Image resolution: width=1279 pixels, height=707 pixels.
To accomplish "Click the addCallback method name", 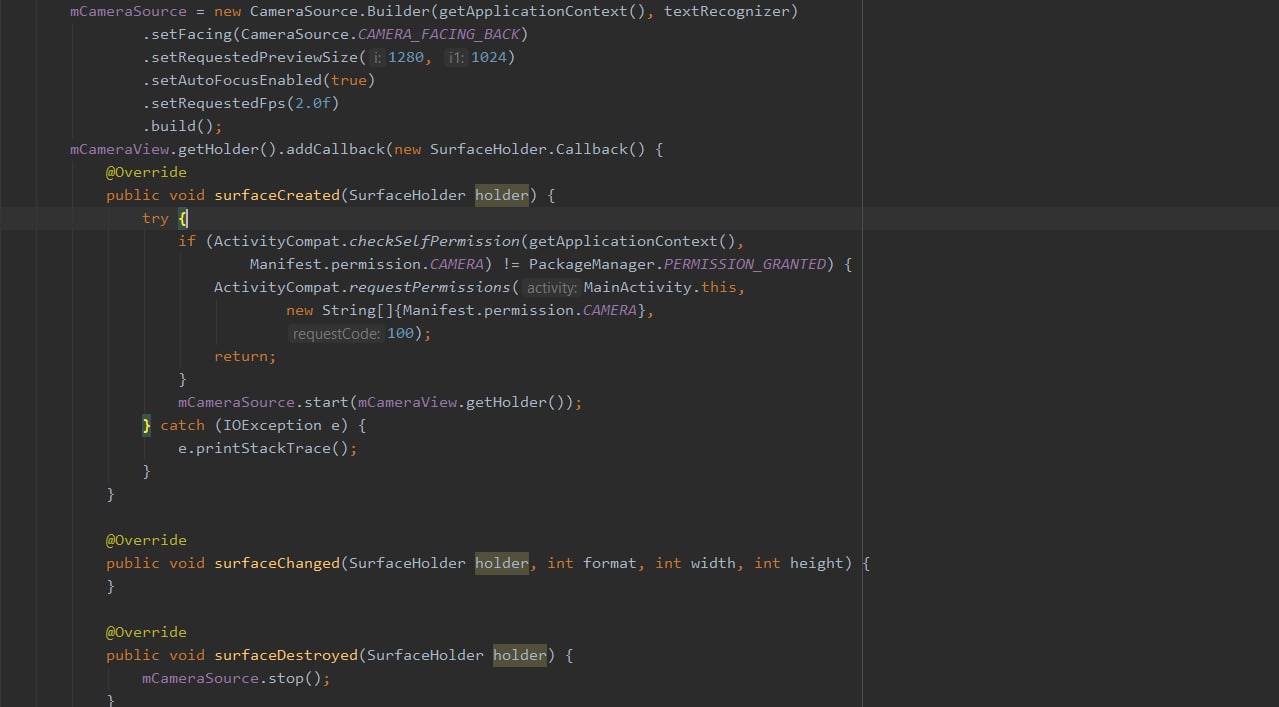I will pos(335,149).
